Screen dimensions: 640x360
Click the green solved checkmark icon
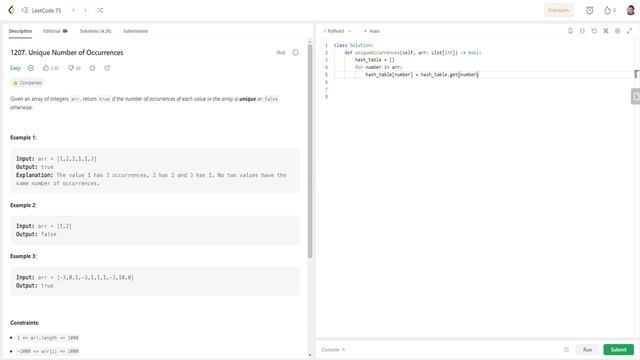[31, 68]
